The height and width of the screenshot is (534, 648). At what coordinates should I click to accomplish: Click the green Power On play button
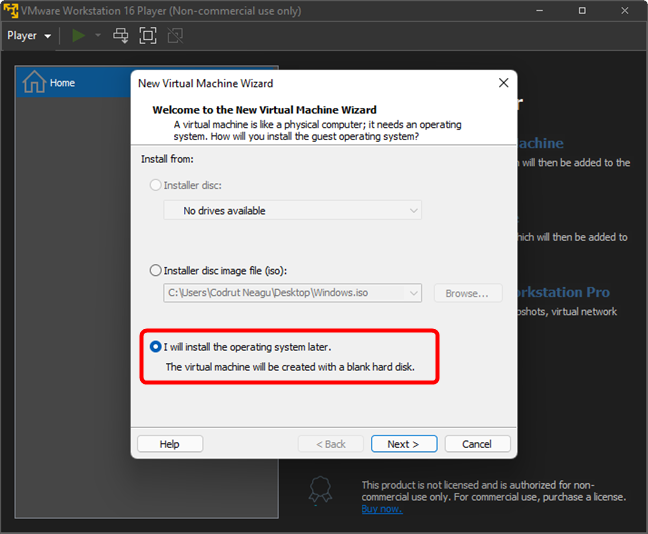click(x=78, y=36)
